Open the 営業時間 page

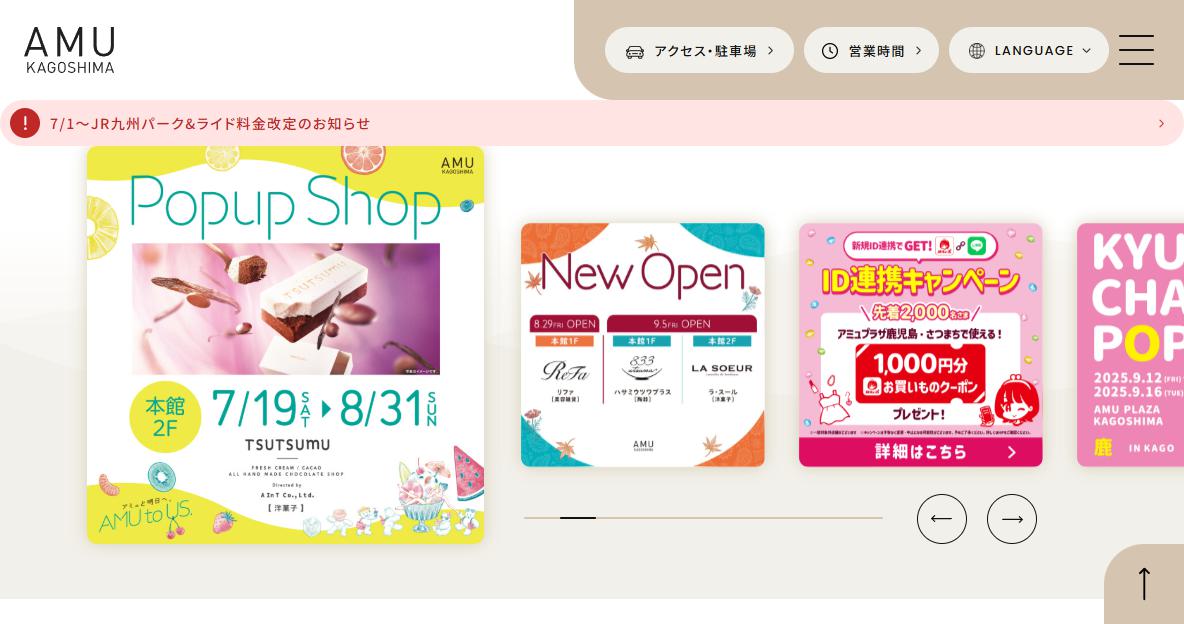click(x=871, y=51)
